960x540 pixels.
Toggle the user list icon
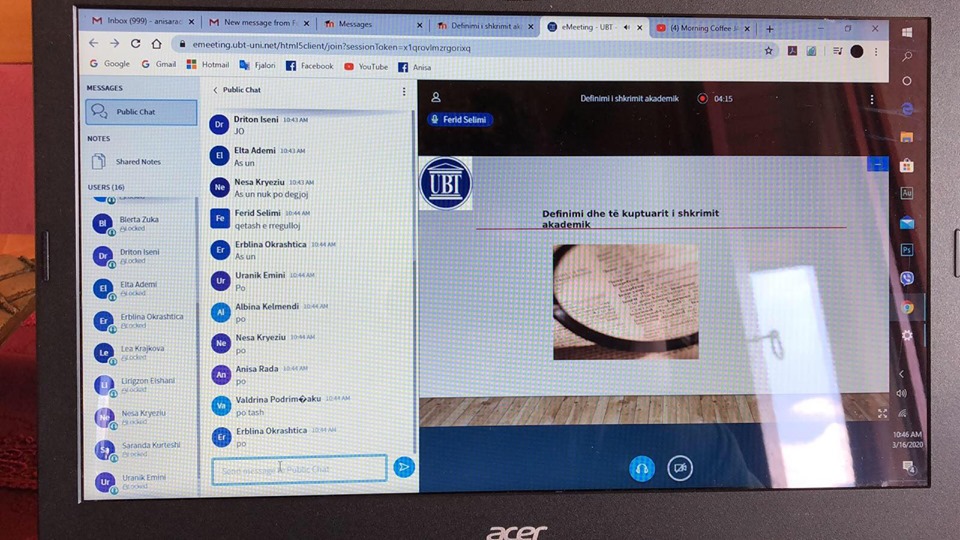click(x=435, y=98)
